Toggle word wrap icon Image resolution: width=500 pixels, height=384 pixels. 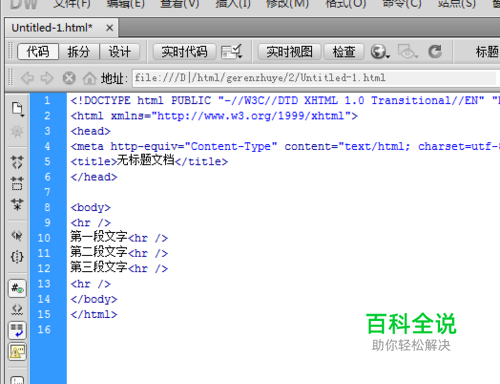[17, 330]
